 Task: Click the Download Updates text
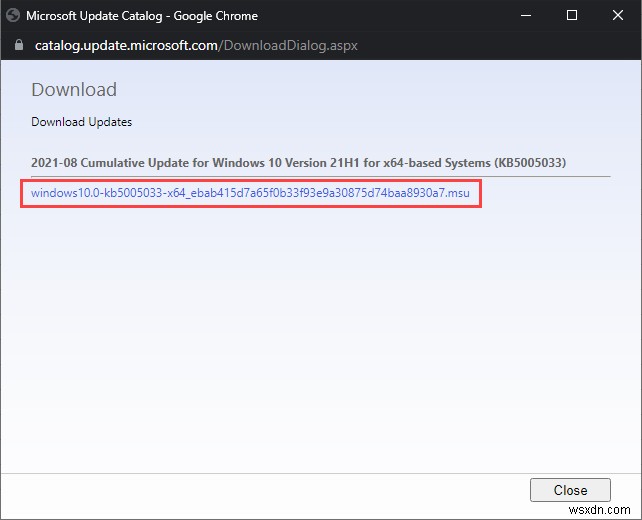(81, 122)
